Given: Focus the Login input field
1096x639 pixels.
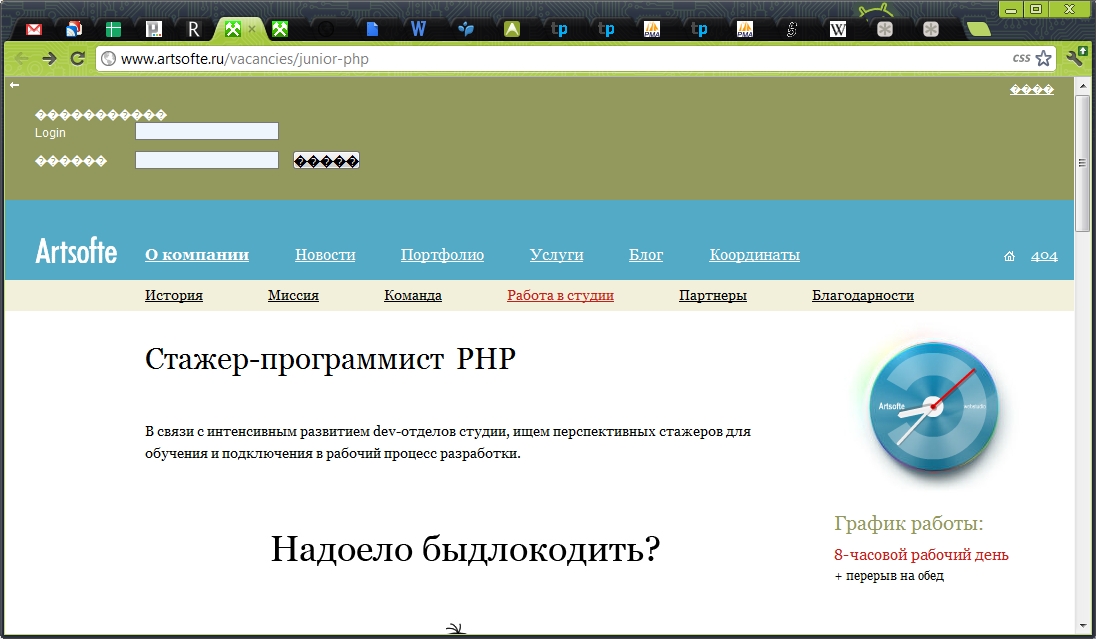Looking at the screenshot, I should pyautogui.click(x=207, y=131).
